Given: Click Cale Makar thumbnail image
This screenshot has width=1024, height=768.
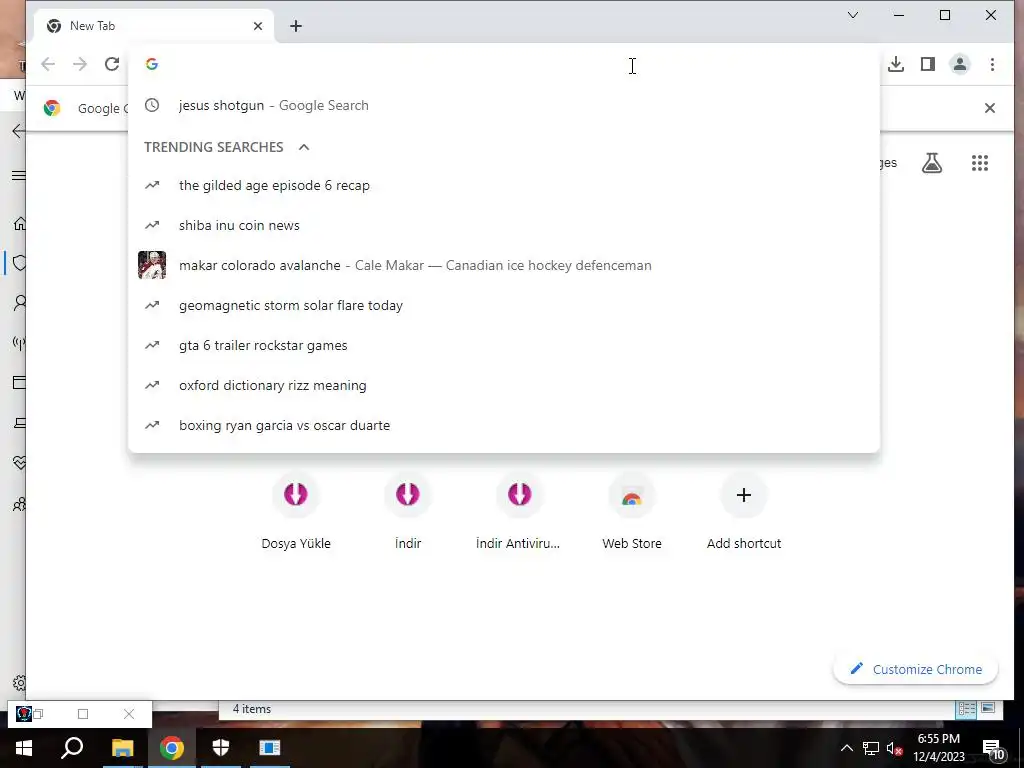Looking at the screenshot, I should [152, 265].
